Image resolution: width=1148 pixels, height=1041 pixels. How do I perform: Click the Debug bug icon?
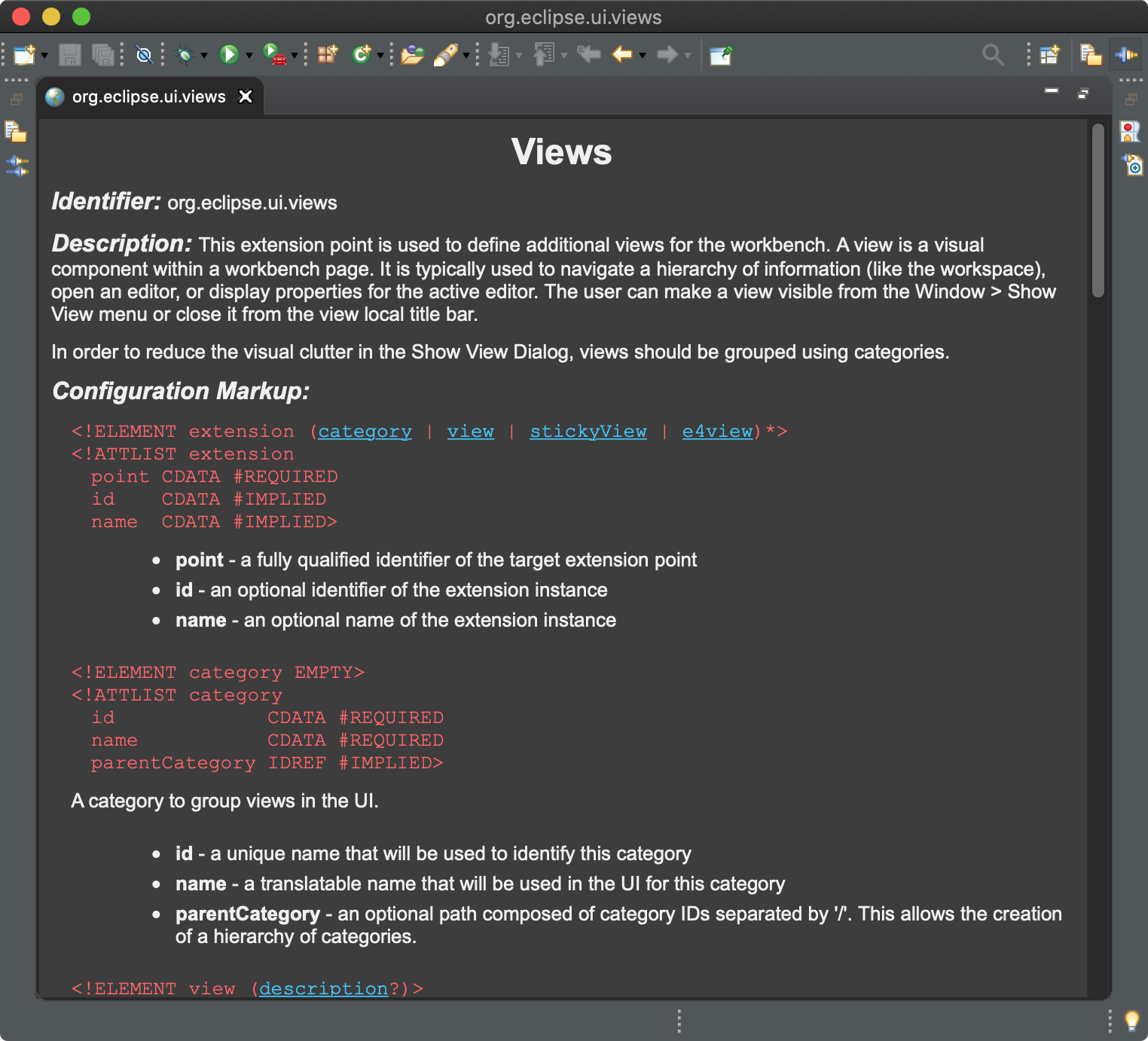pos(185,55)
